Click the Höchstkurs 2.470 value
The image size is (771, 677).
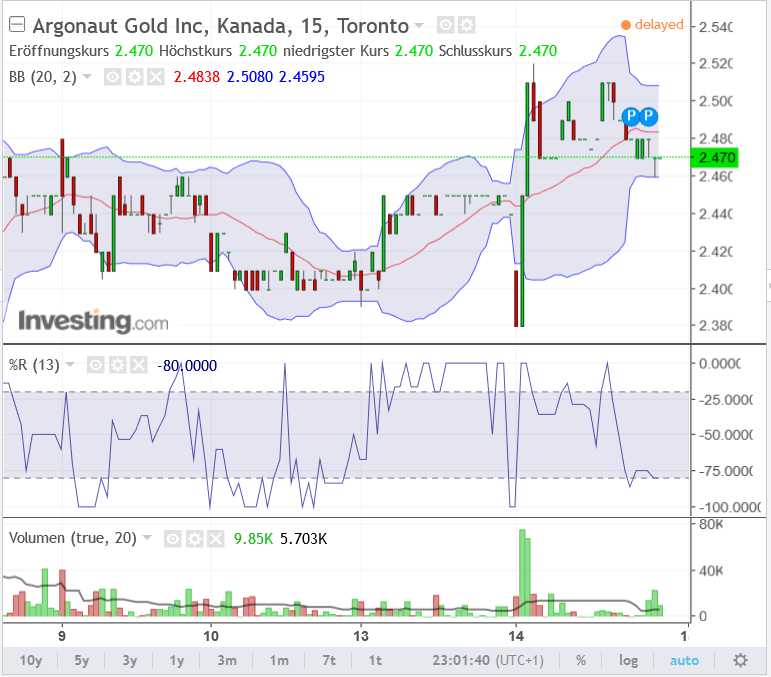coord(258,51)
